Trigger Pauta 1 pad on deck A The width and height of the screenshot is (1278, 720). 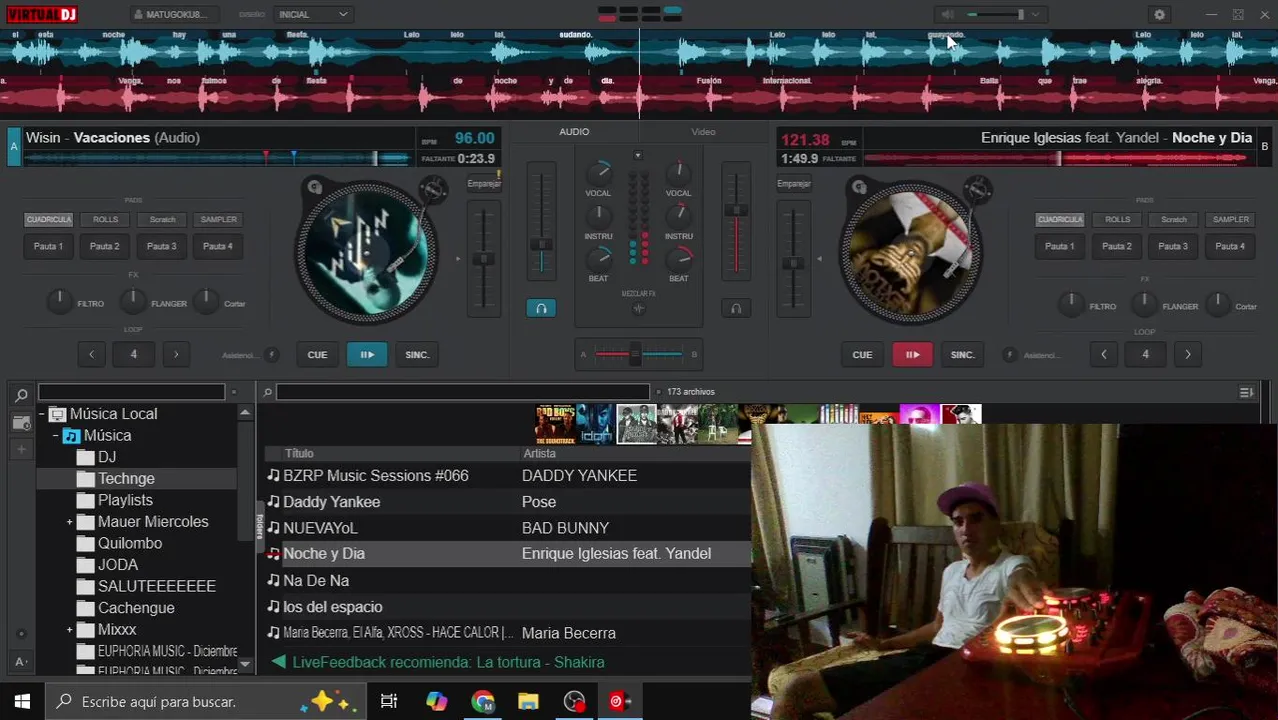click(48, 246)
